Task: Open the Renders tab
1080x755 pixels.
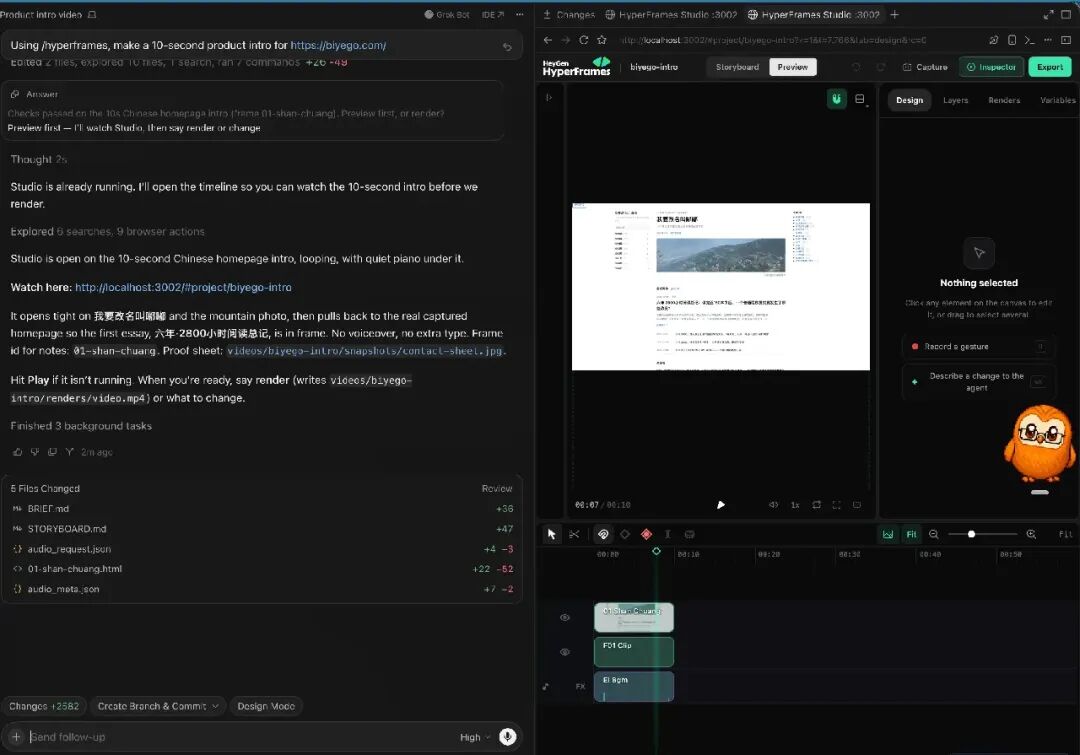Action: pyautogui.click(x=1004, y=100)
